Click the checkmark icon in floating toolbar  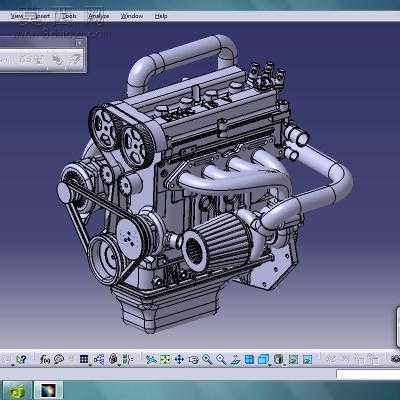click(76, 60)
